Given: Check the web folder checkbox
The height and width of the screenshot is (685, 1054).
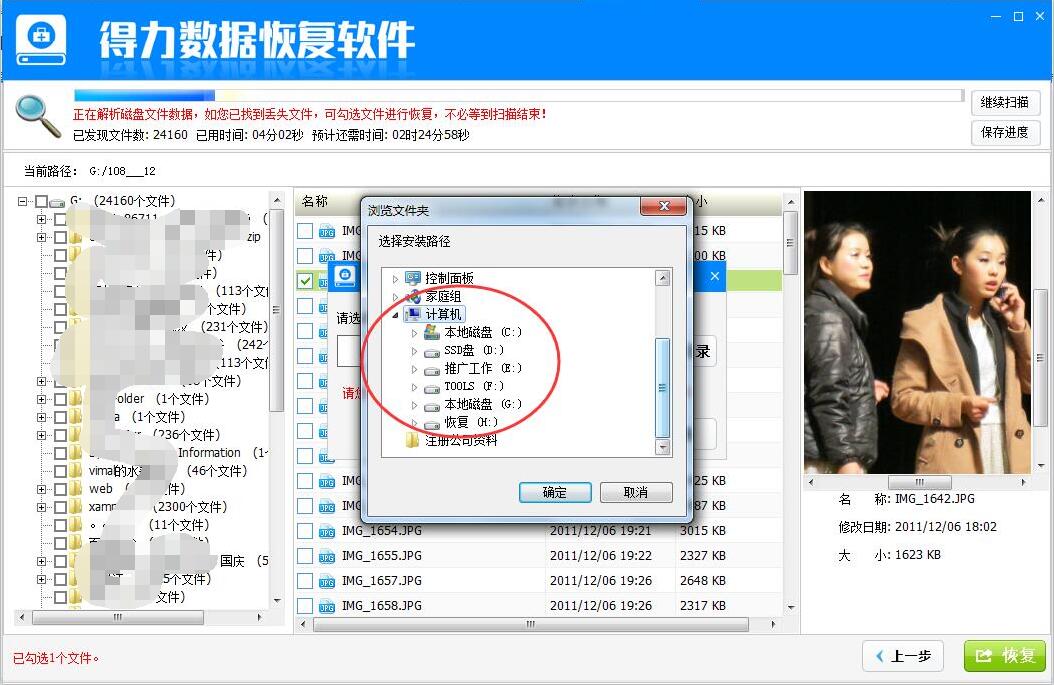Looking at the screenshot, I should tap(60, 489).
